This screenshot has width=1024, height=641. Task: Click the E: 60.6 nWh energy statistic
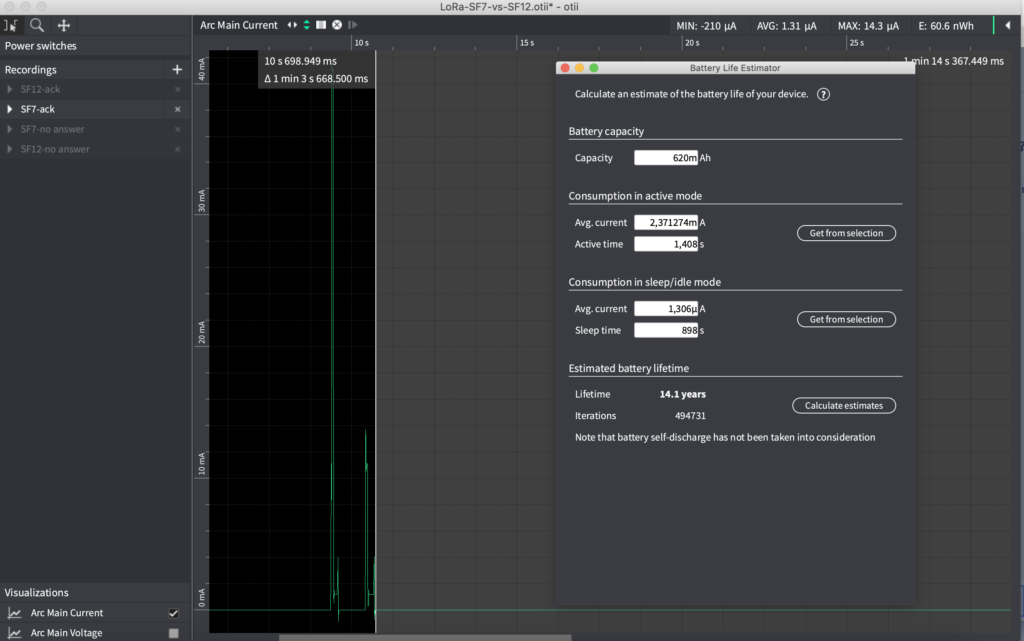tap(946, 26)
